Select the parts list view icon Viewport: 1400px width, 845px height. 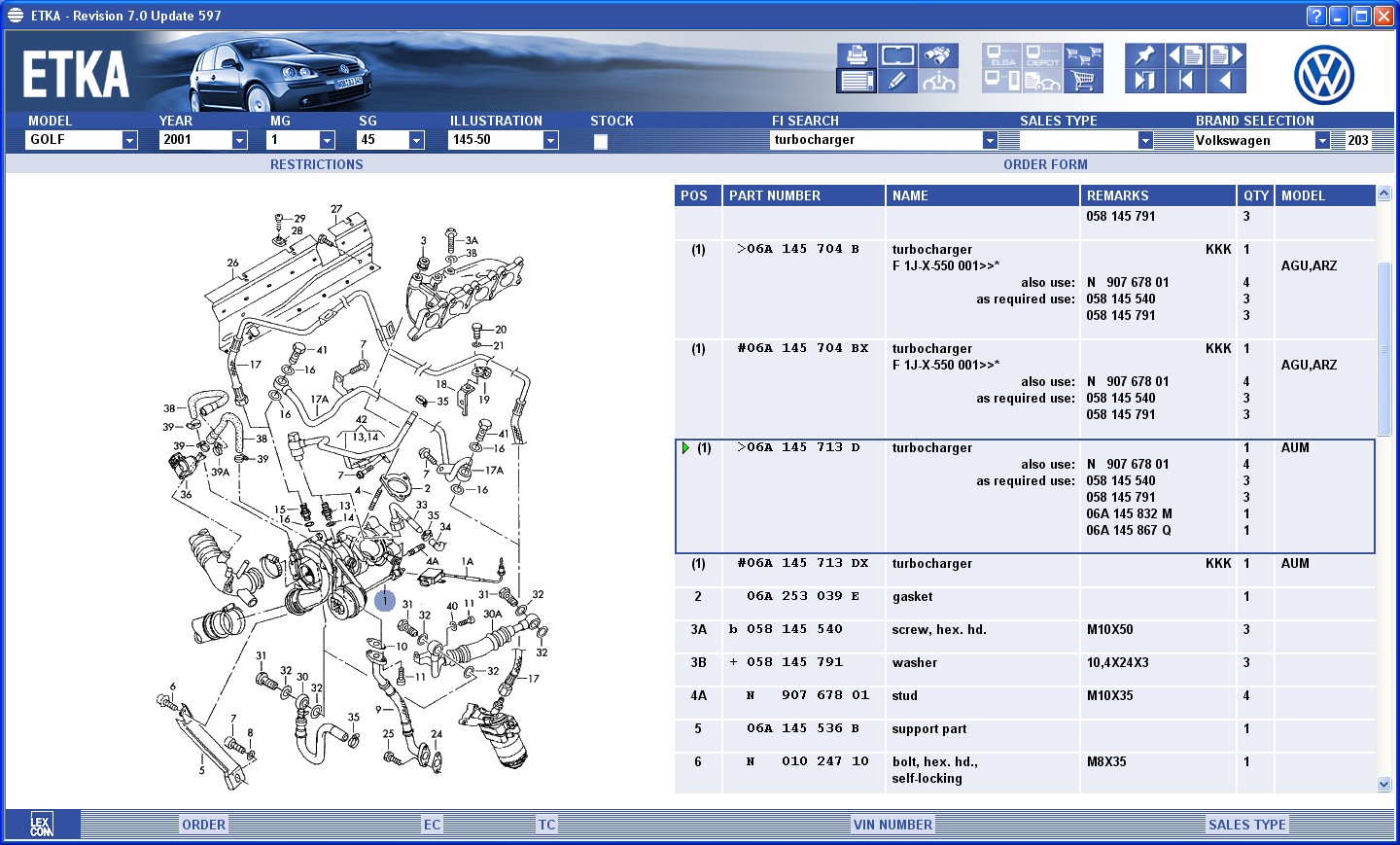coord(857,81)
